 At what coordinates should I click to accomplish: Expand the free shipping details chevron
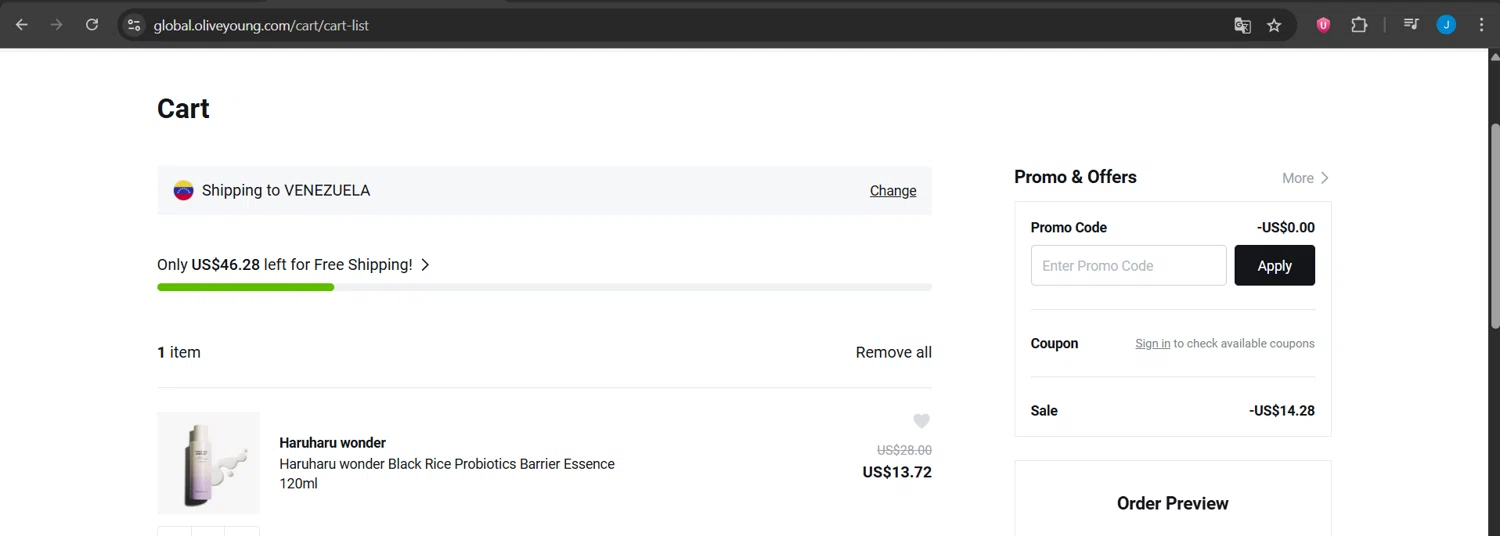(x=425, y=265)
